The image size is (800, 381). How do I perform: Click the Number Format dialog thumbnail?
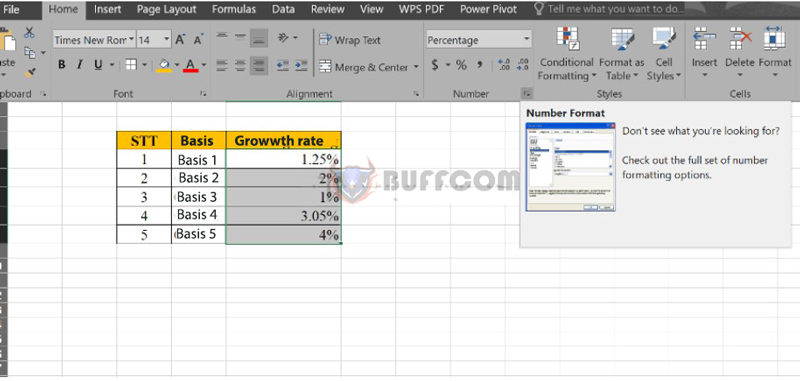tap(570, 167)
